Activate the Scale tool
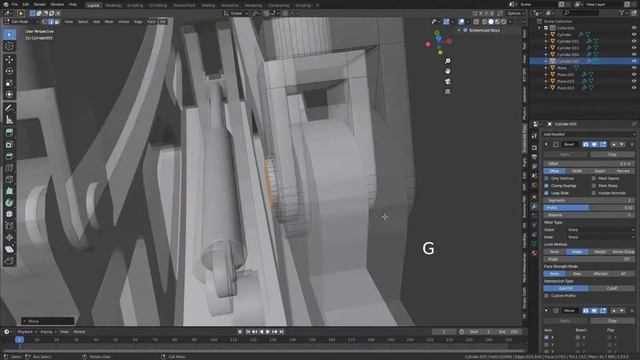The height and width of the screenshot is (360, 640). tap(9, 83)
